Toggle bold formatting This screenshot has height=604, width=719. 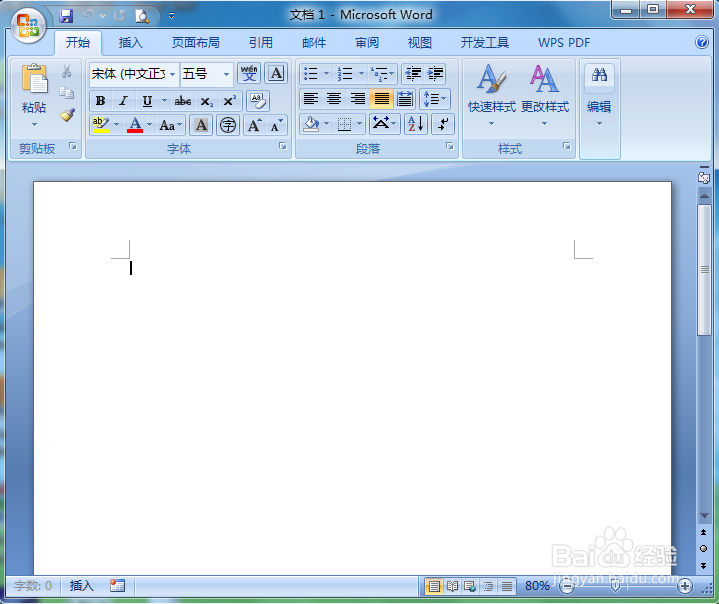[x=100, y=101]
